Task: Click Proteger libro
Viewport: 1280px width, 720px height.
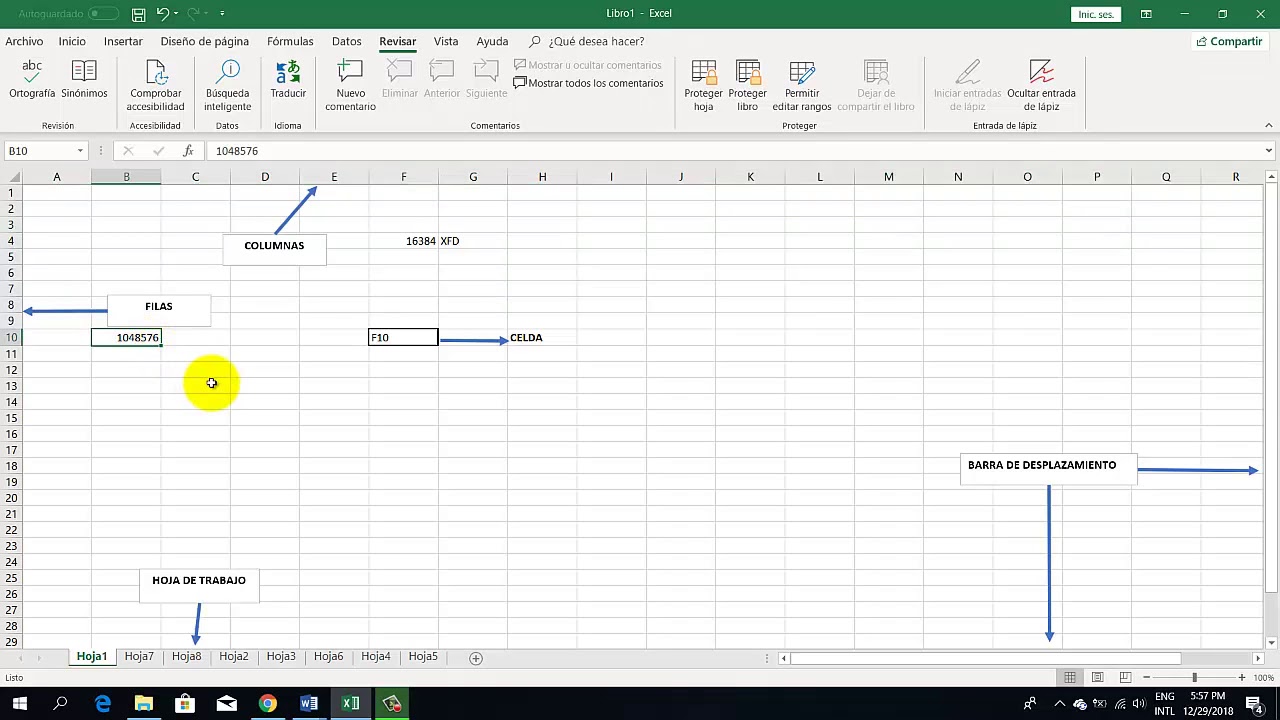Action: click(747, 85)
